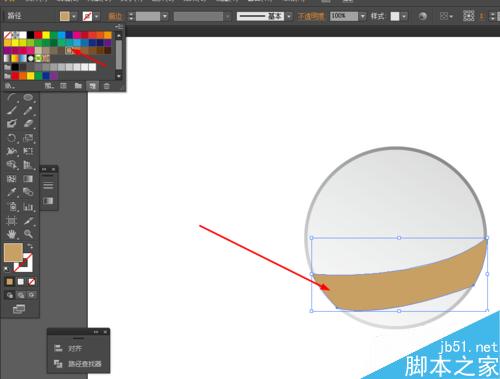Bring the toolbox Fill box to front
The image size is (500, 379).
13,252
